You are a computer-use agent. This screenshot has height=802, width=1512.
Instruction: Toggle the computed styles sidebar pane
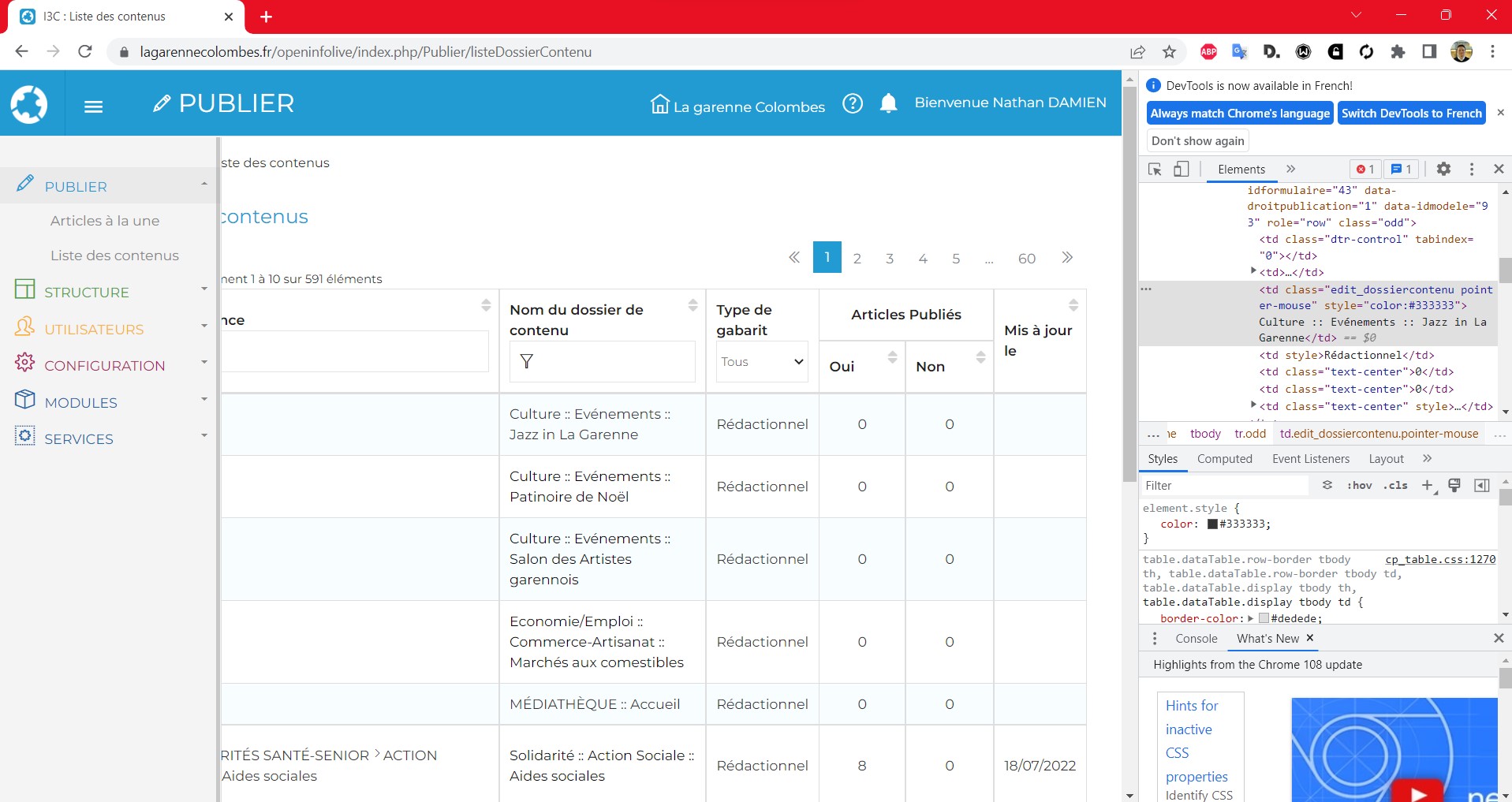pyautogui.click(x=1481, y=486)
